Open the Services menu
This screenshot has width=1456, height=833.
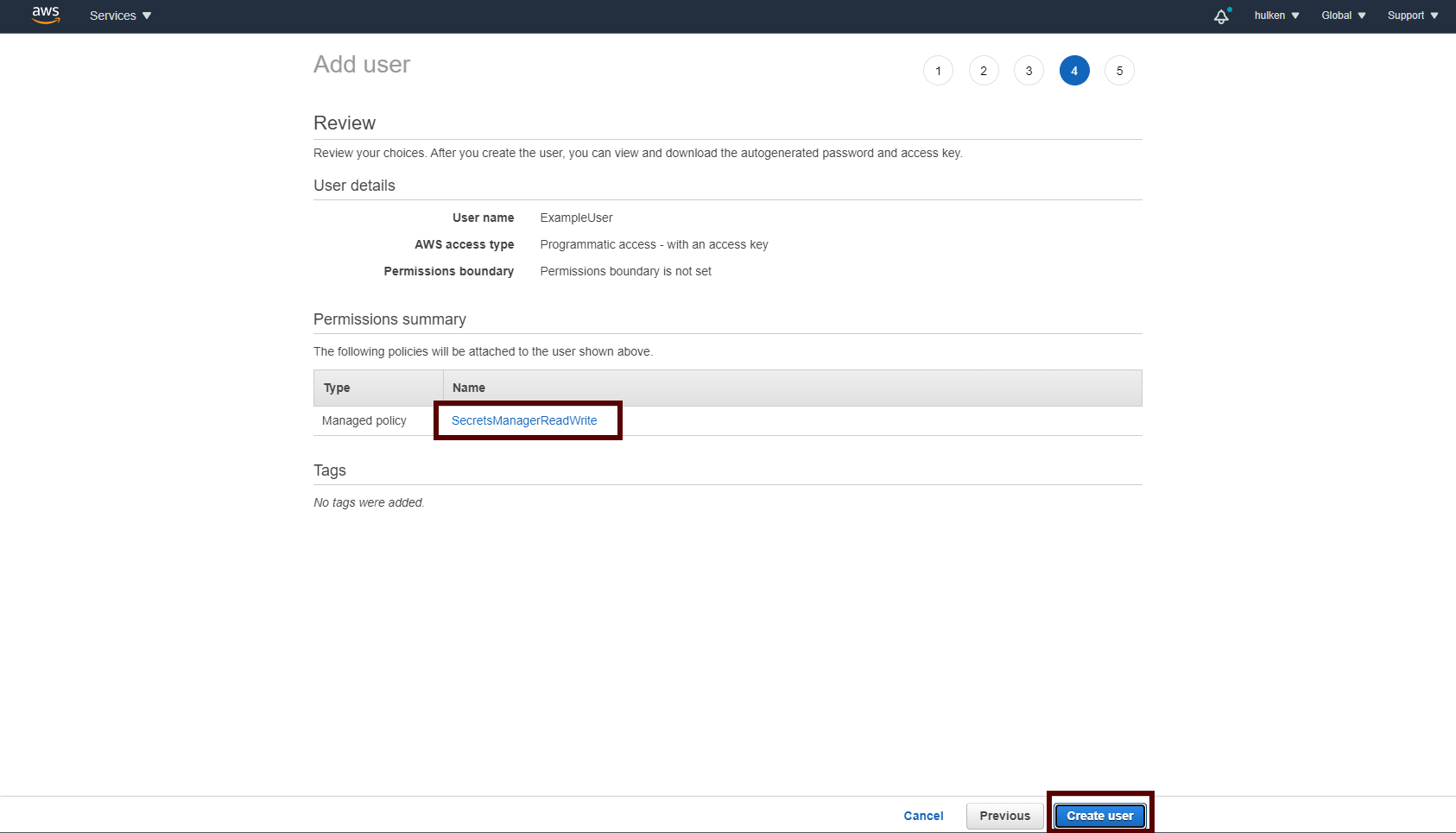tap(112, 16)
